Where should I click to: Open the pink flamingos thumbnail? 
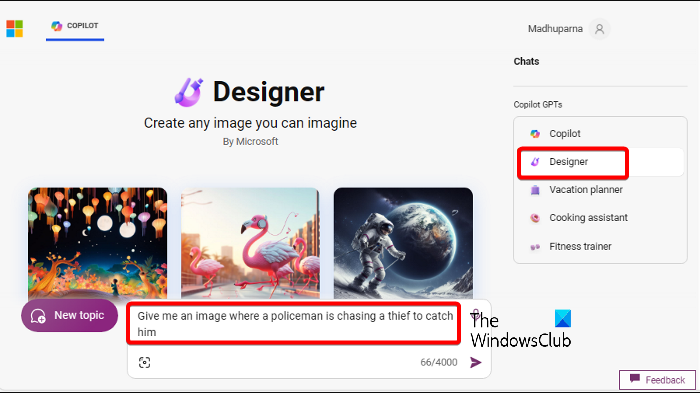(x=250, y=243)
